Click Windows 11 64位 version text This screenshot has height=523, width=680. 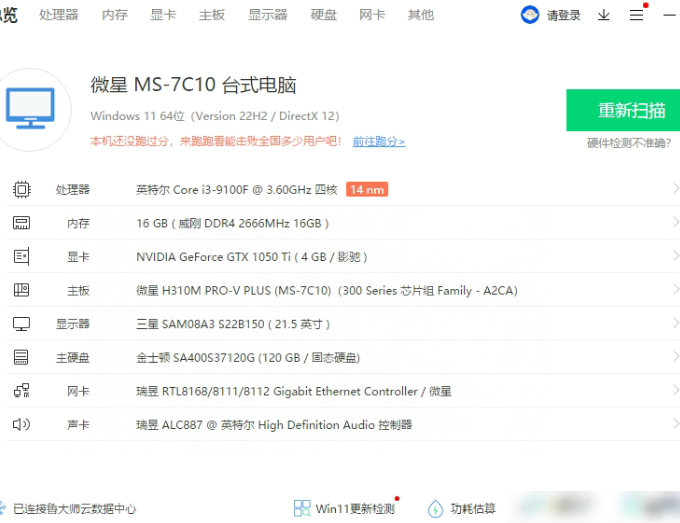pos(215,116)
